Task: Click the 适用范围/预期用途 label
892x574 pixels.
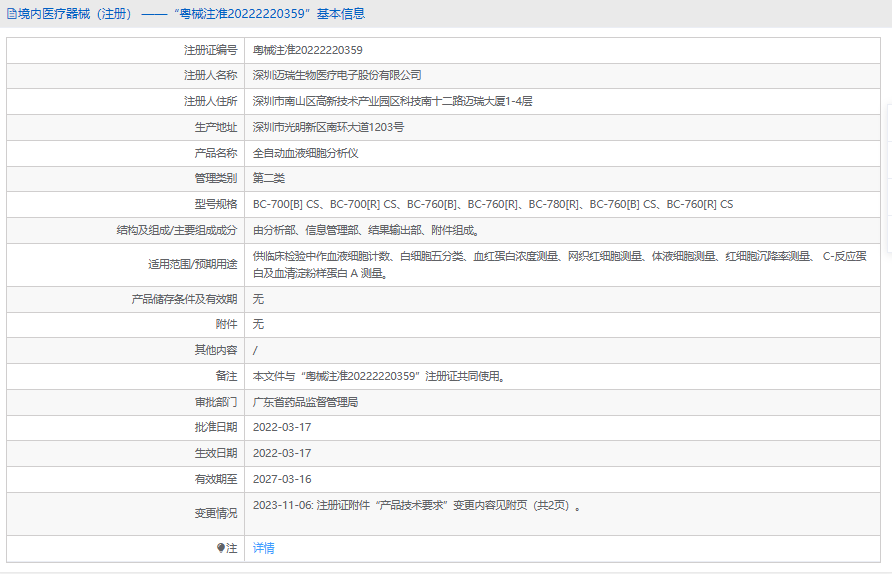Action: (193, 265)
